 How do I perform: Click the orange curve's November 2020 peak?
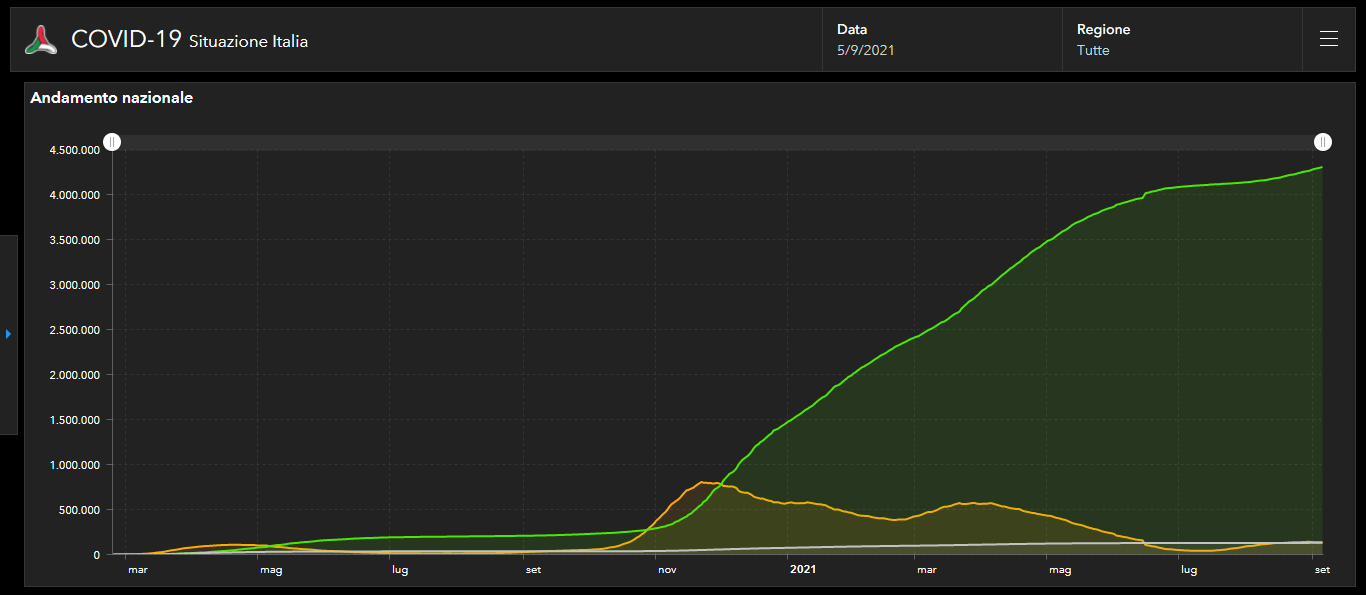pyautogui.click(x=704, y=483)
